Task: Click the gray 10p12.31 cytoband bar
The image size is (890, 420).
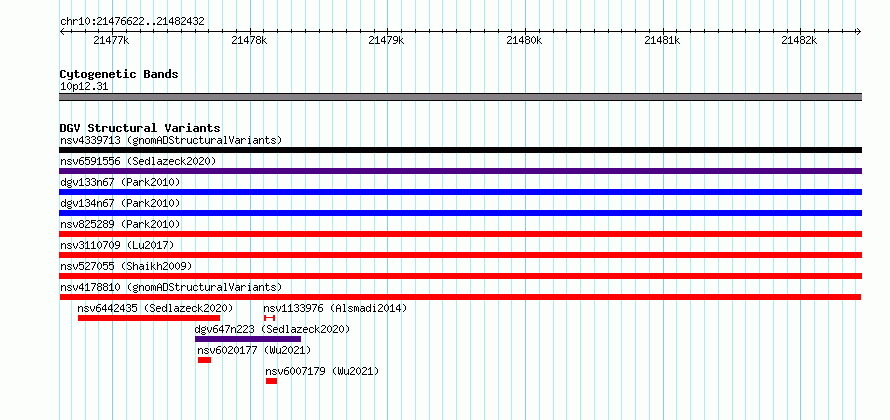Action: pos(460,97)
